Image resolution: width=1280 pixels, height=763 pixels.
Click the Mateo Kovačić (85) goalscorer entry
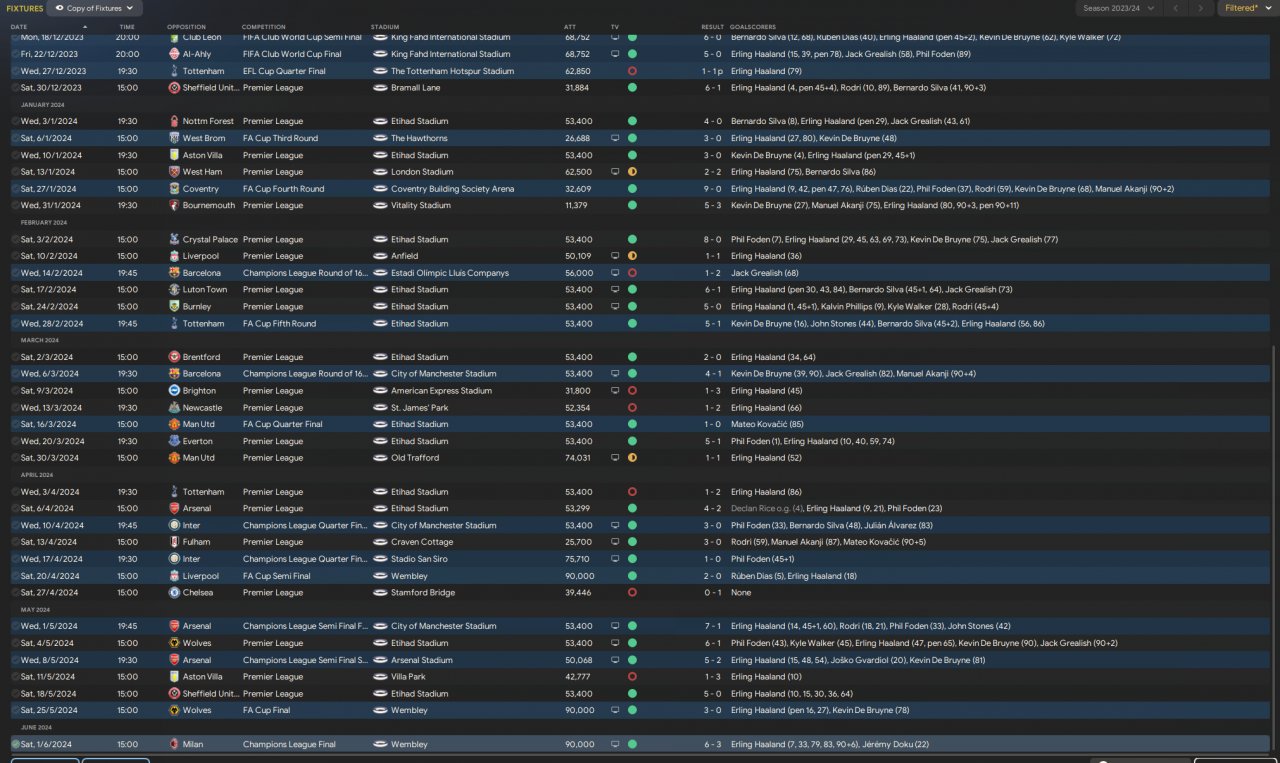click(768, 424)
